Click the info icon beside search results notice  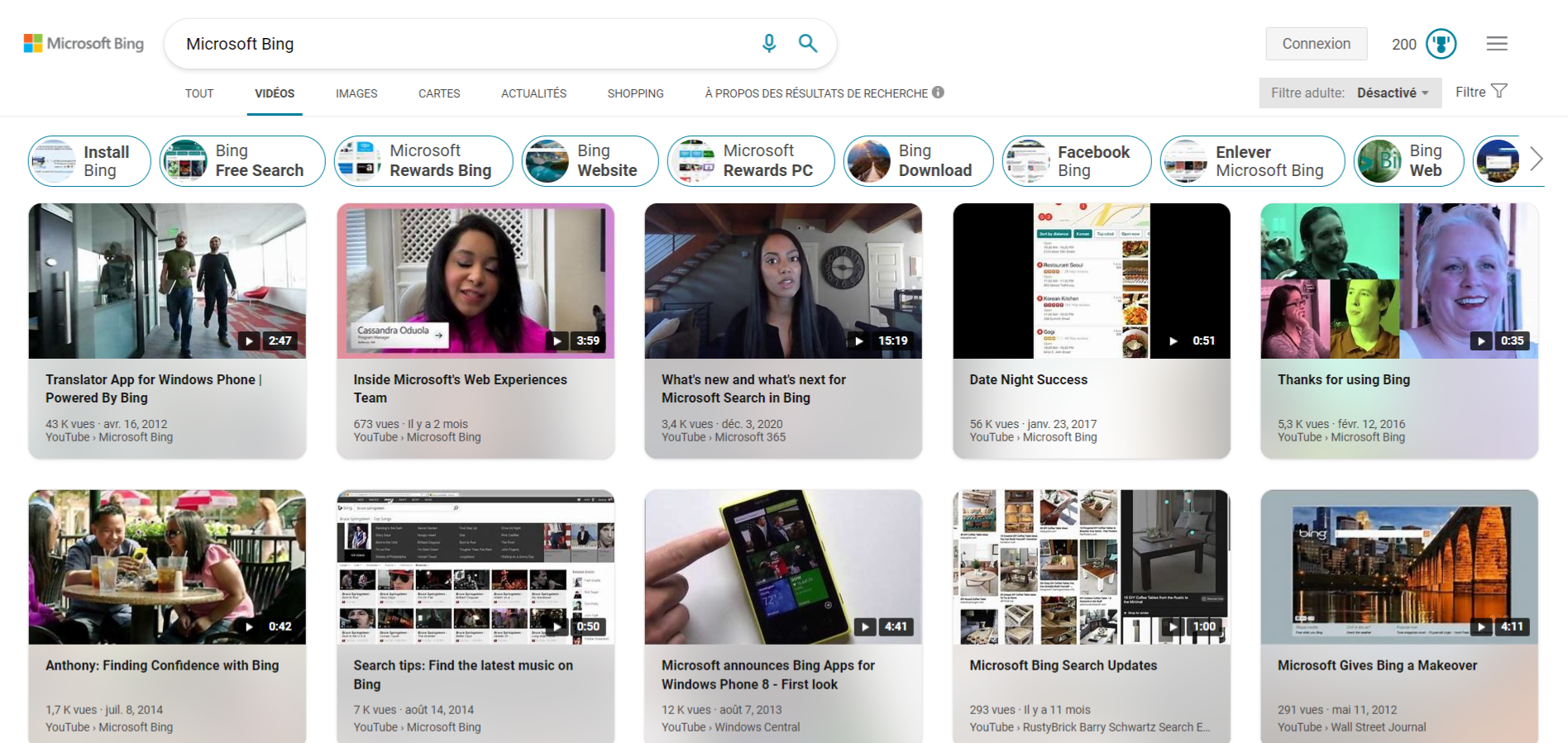938,93
